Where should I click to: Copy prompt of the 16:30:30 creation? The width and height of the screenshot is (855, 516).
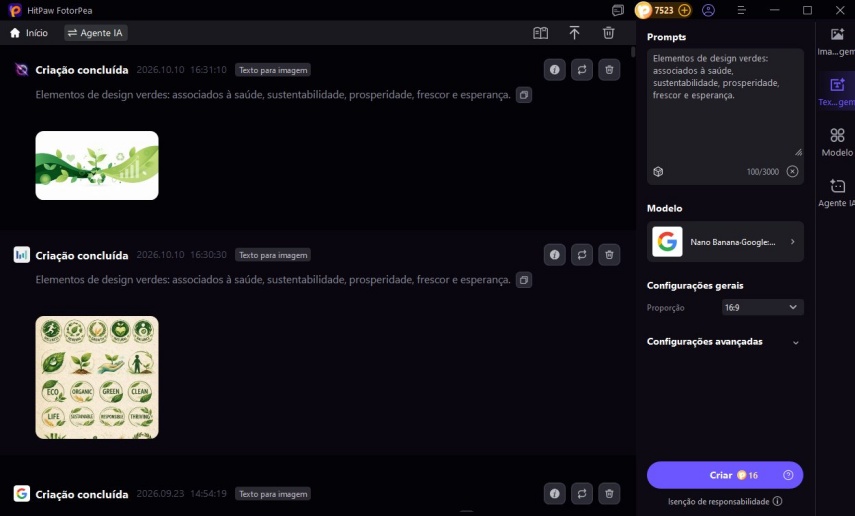523,280
